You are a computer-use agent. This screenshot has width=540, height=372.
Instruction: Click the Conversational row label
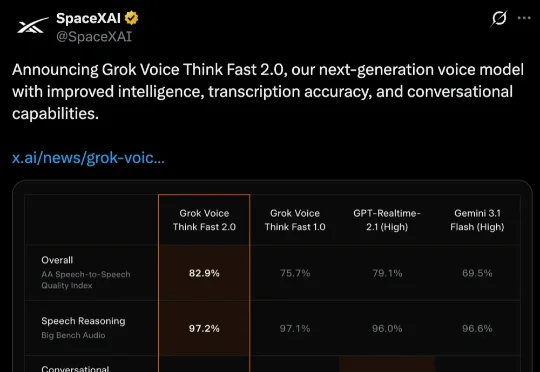pos(75,369)
